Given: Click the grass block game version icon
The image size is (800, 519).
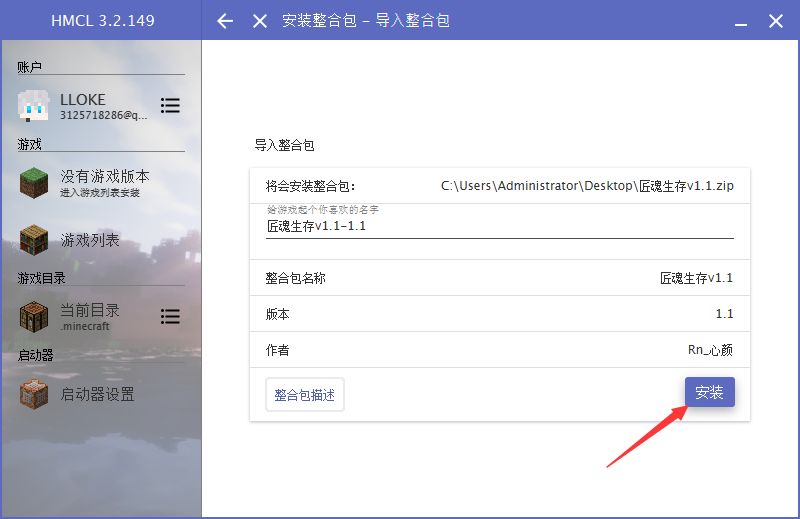Looking at the screenshot, I should tap(34, 183).
